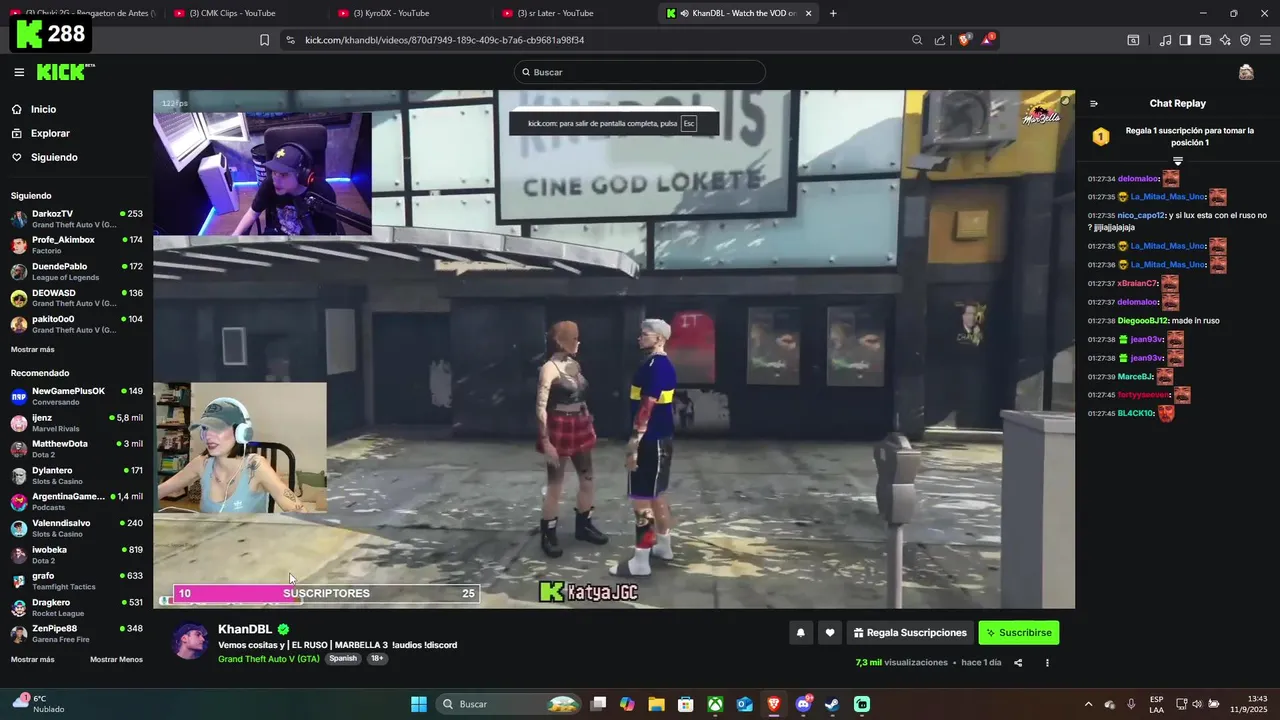
Task: Open Steam from the taskbar
Action: click(x=832, y=704)
